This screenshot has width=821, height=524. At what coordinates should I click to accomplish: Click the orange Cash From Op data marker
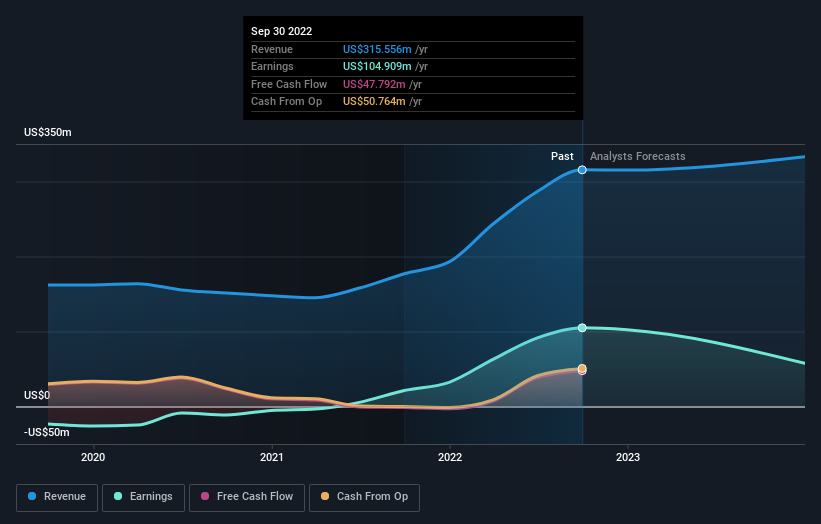click(582, 368)
